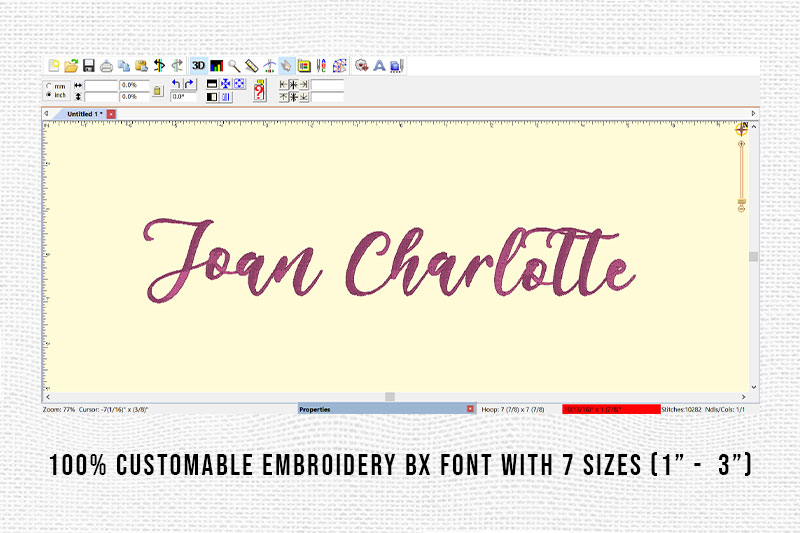
Task: Select the inch units radio button
Action: pyautogui.click(x=49, y=95)
